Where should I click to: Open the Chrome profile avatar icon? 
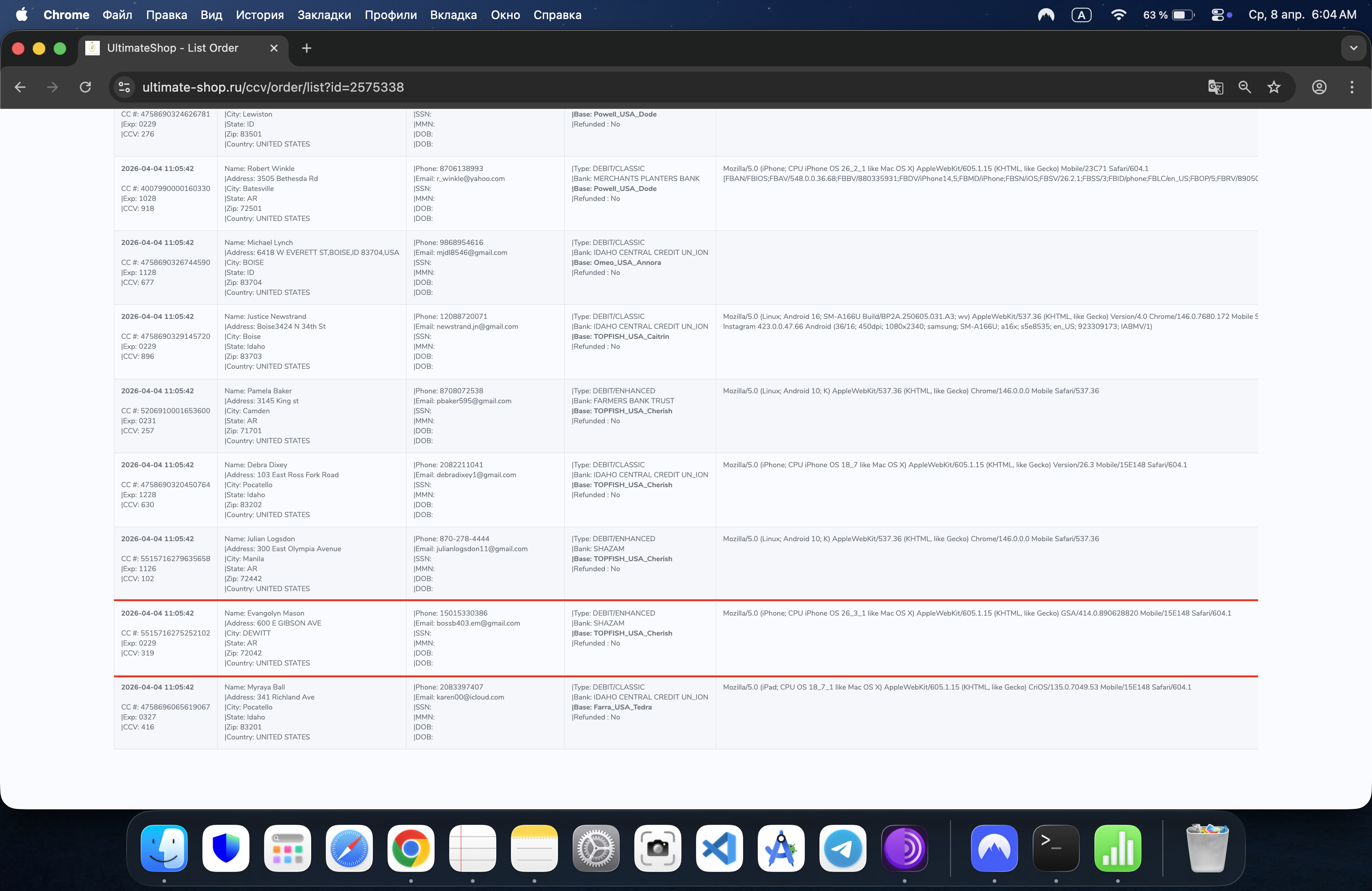coord(1319,87)
